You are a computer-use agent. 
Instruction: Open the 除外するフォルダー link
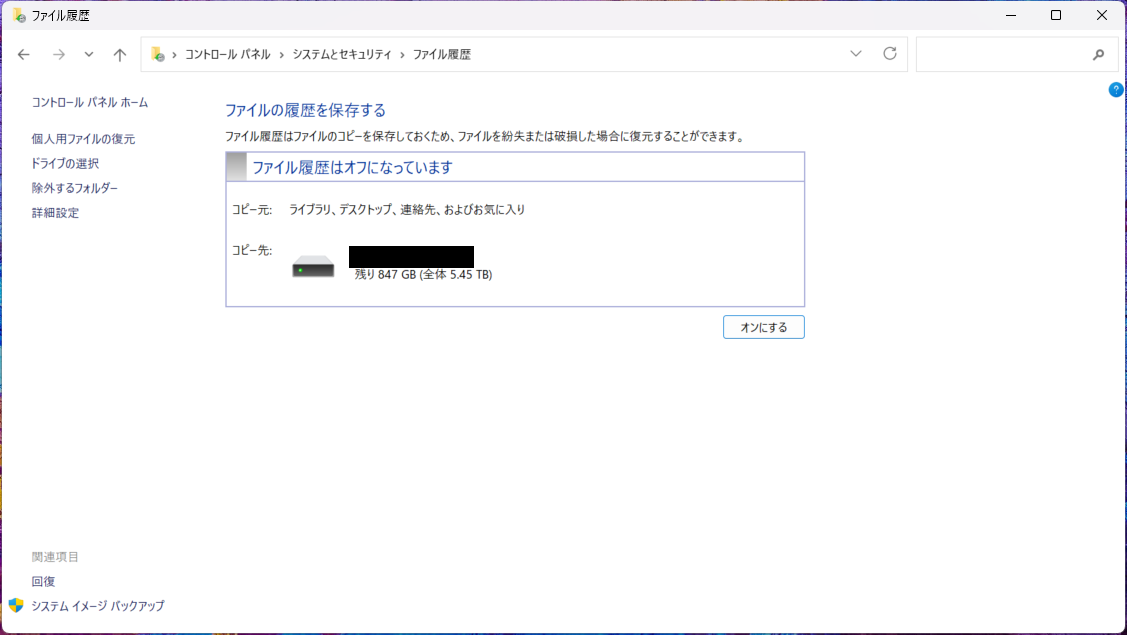74,188
